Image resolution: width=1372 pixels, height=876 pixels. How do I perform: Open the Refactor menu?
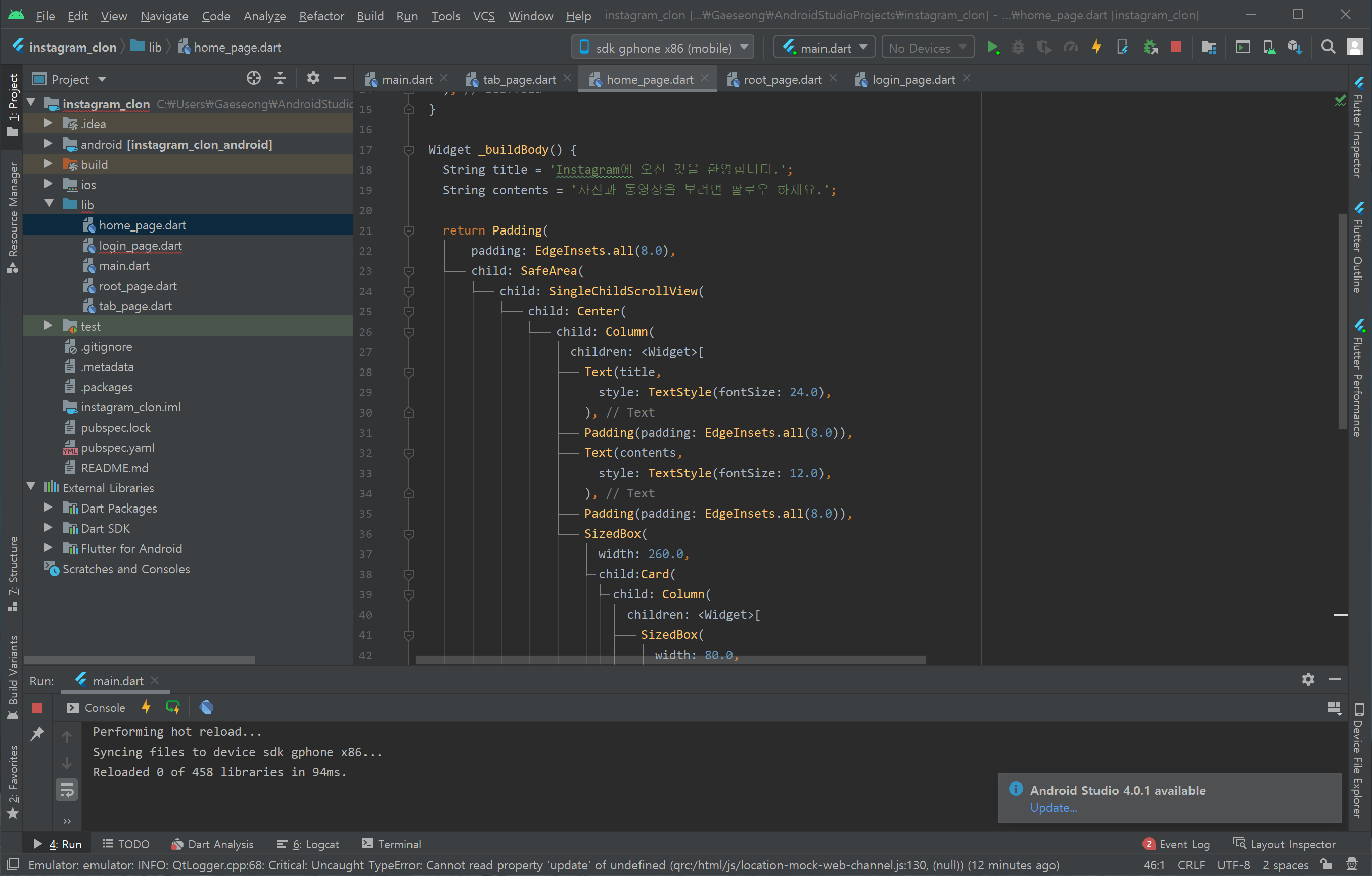322,15
